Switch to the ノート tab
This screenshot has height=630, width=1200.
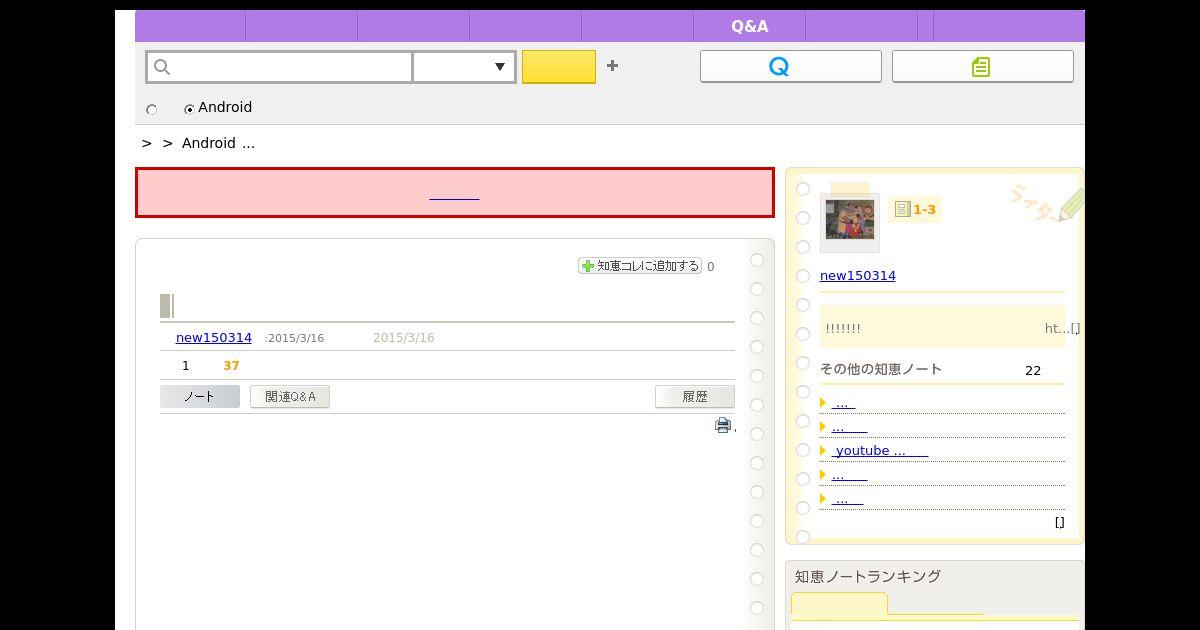pyautogui.click(x=200, y=397)
